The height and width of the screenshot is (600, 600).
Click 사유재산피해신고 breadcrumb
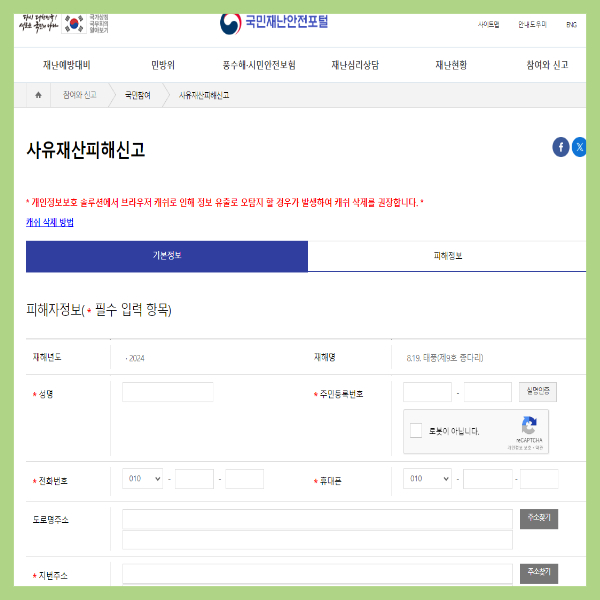204,95
